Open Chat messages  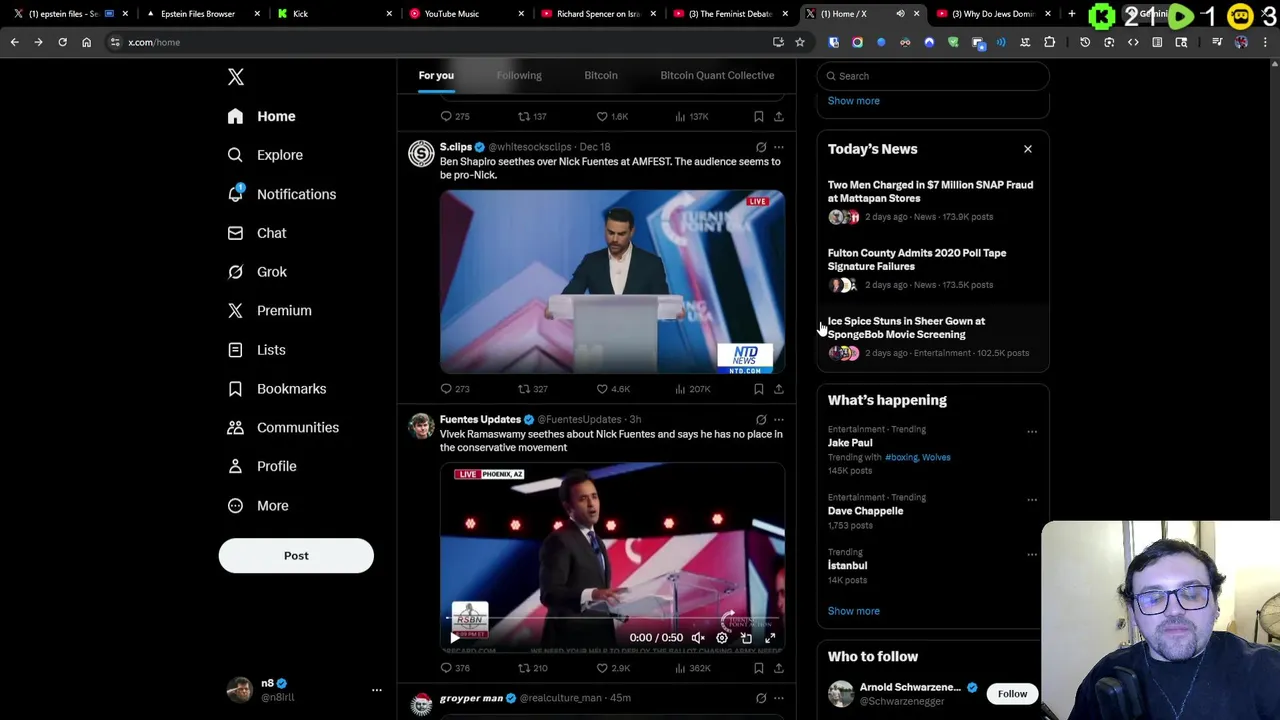click(257, 233)
